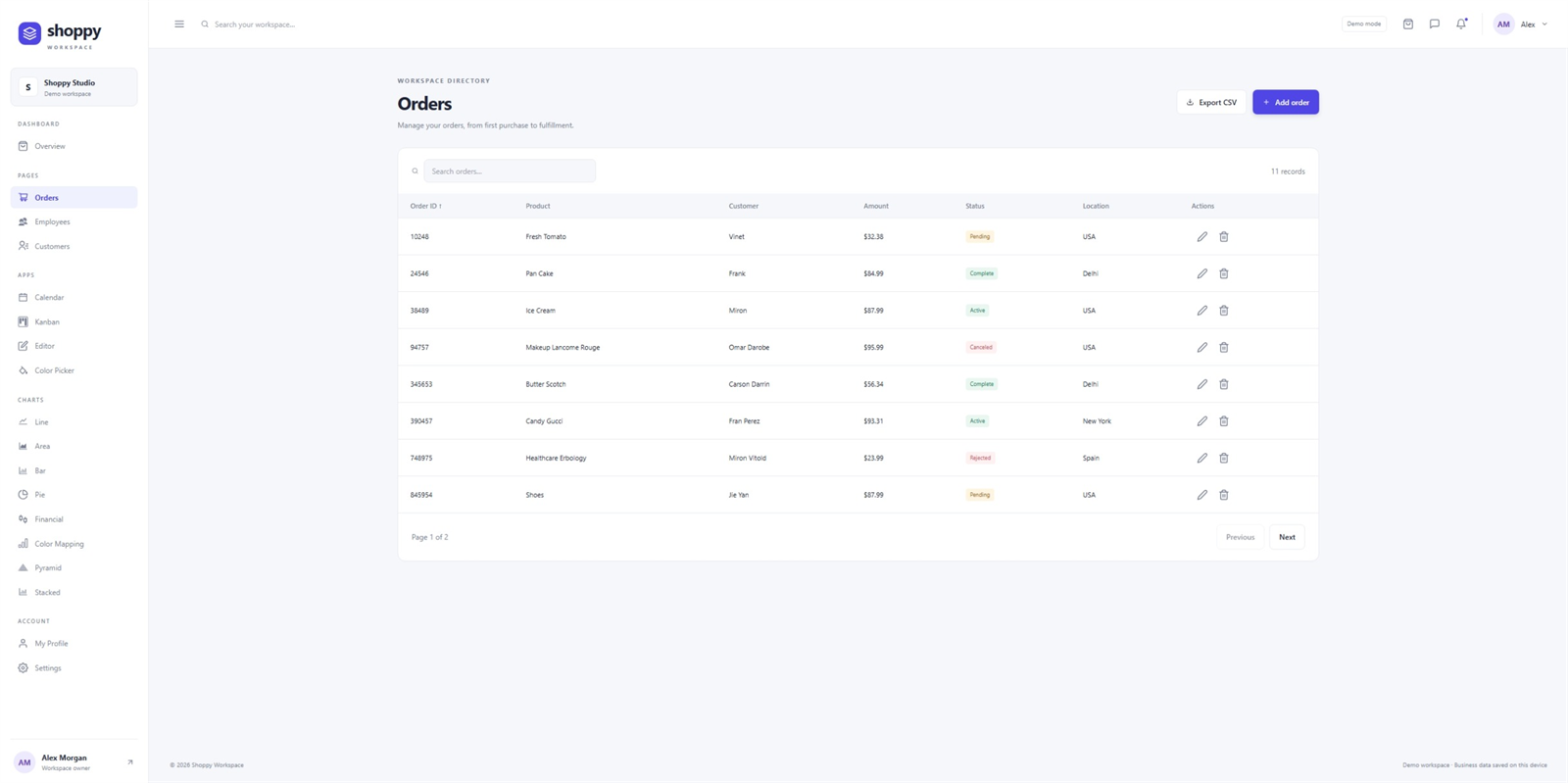The width and height of the screenshot is (1568, 783).
Task: Click the New York location cell
Action: pos(1097,421)
